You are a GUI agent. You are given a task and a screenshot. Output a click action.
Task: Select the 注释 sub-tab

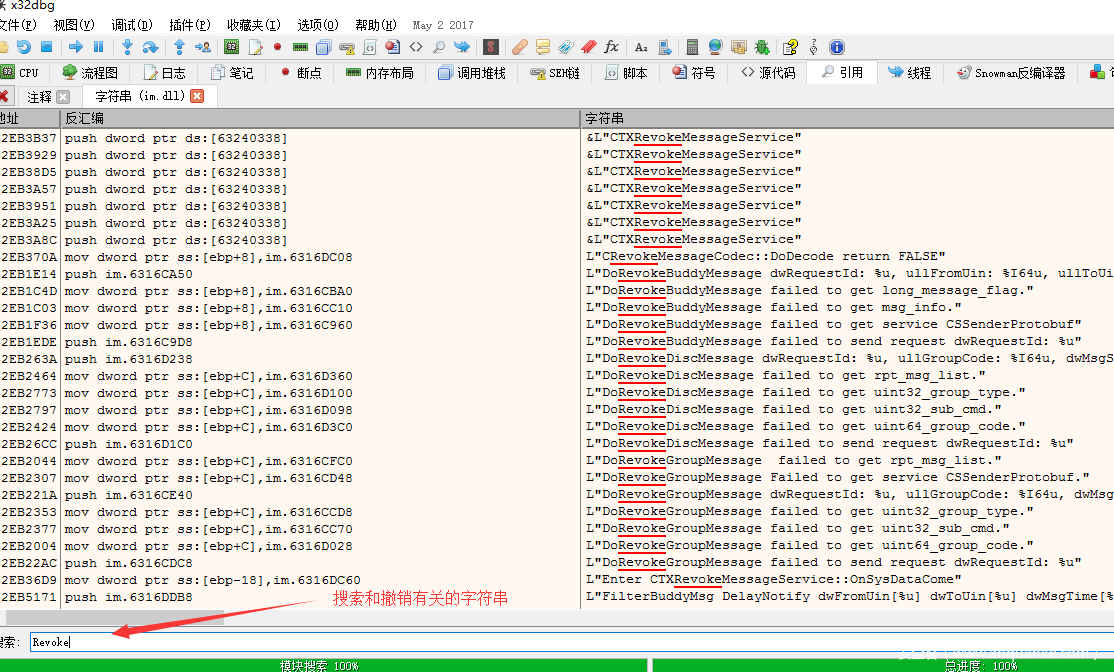(40, 97)
